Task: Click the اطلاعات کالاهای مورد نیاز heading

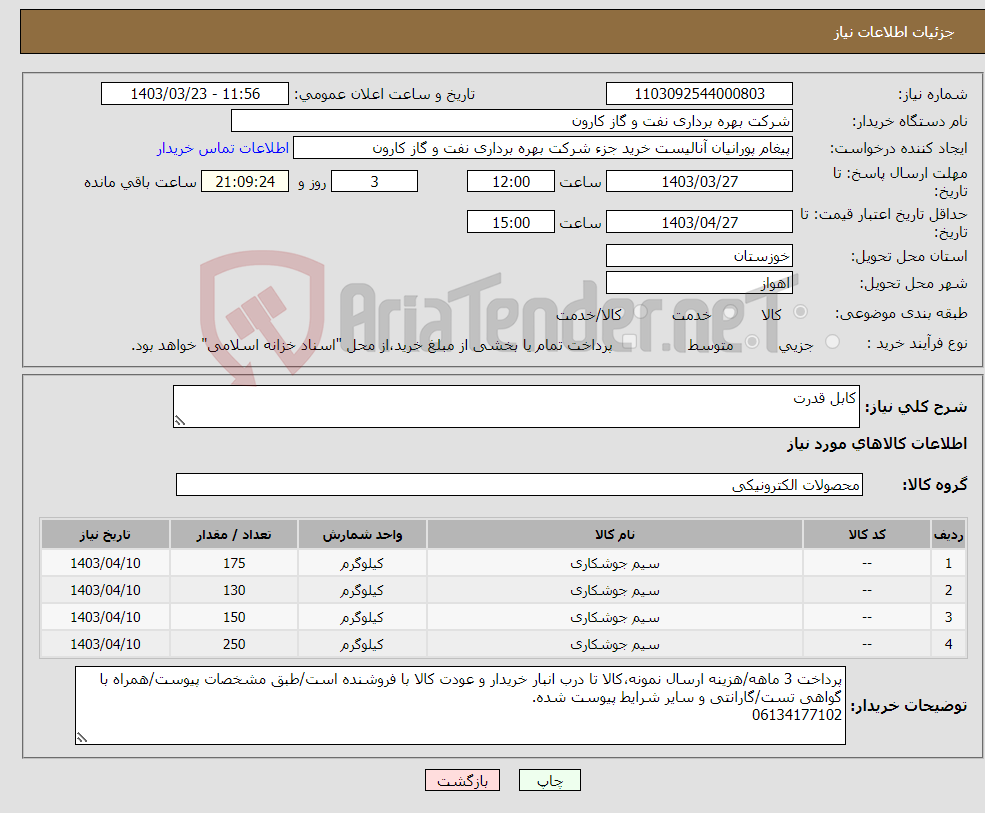Action: point(877,444)
